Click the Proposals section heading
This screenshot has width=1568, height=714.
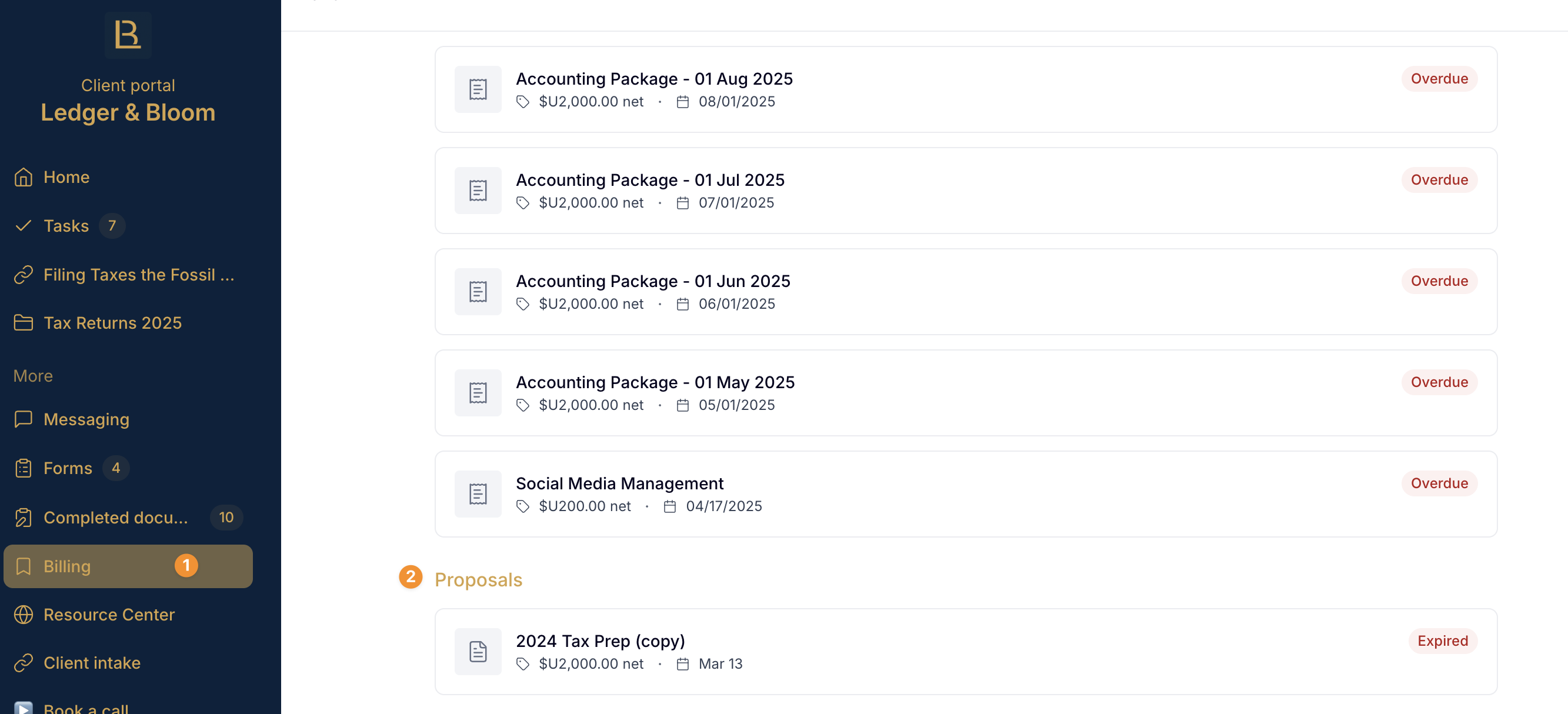click(x=478, y=579)
